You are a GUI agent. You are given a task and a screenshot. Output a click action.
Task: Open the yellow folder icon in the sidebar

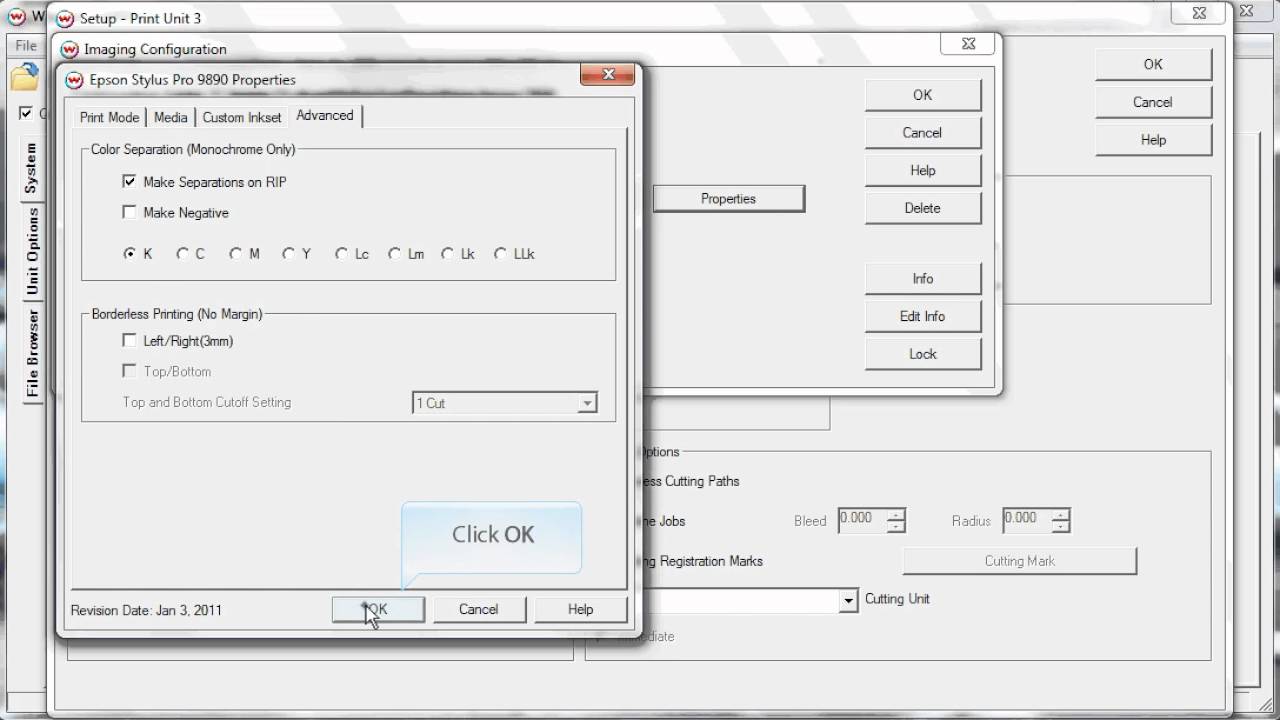coord(24,78)
